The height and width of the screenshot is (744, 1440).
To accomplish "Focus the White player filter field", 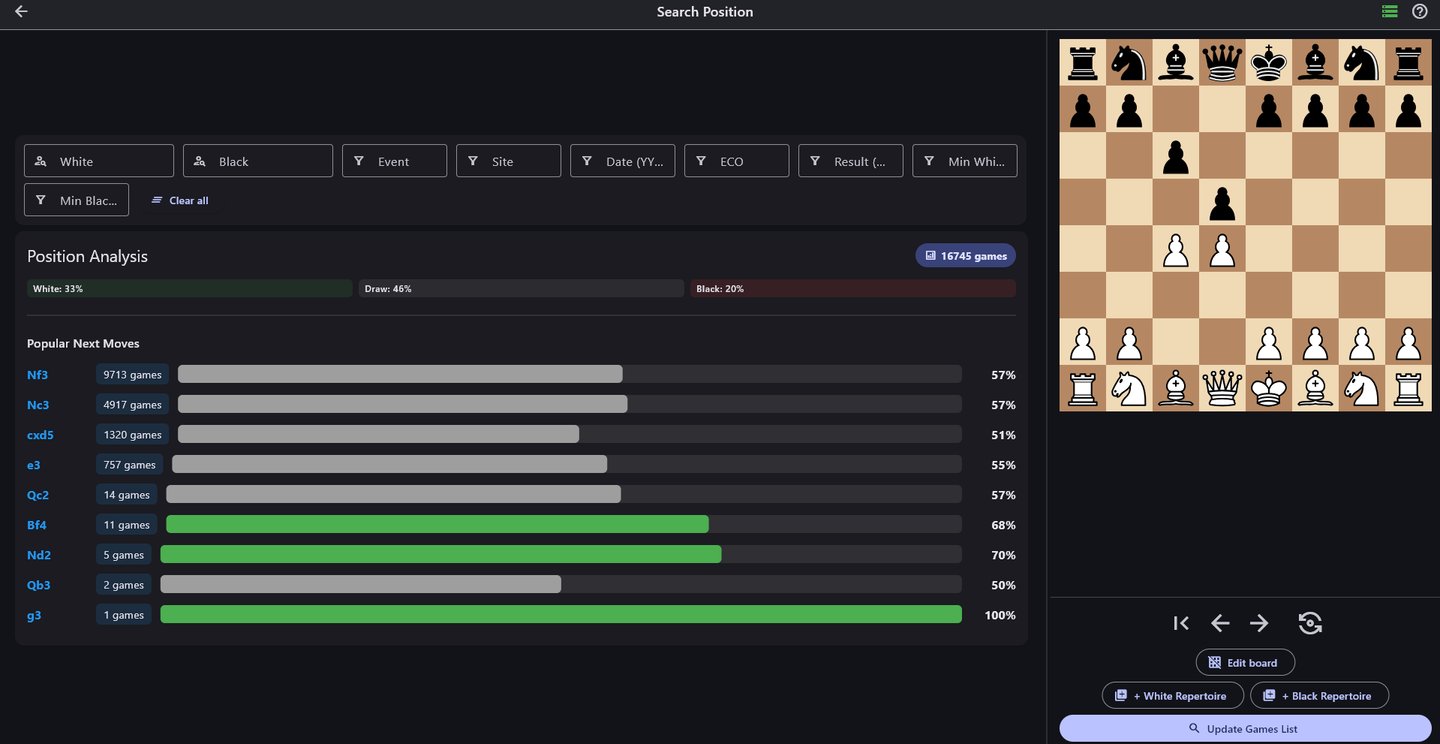I will click(x=99, y=161).
